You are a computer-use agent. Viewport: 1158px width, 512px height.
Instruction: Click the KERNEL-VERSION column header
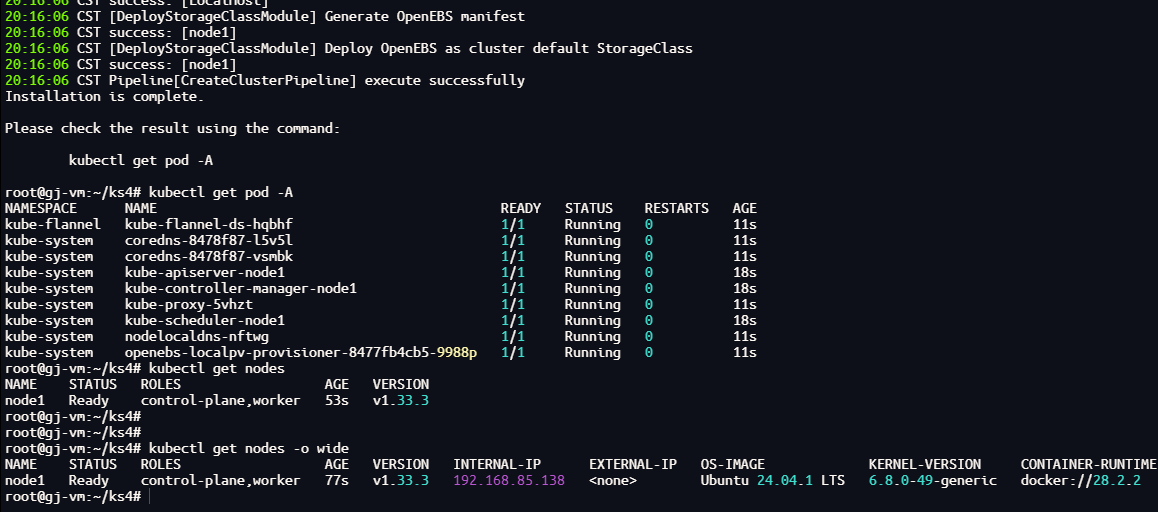click(x=925, y=465)
